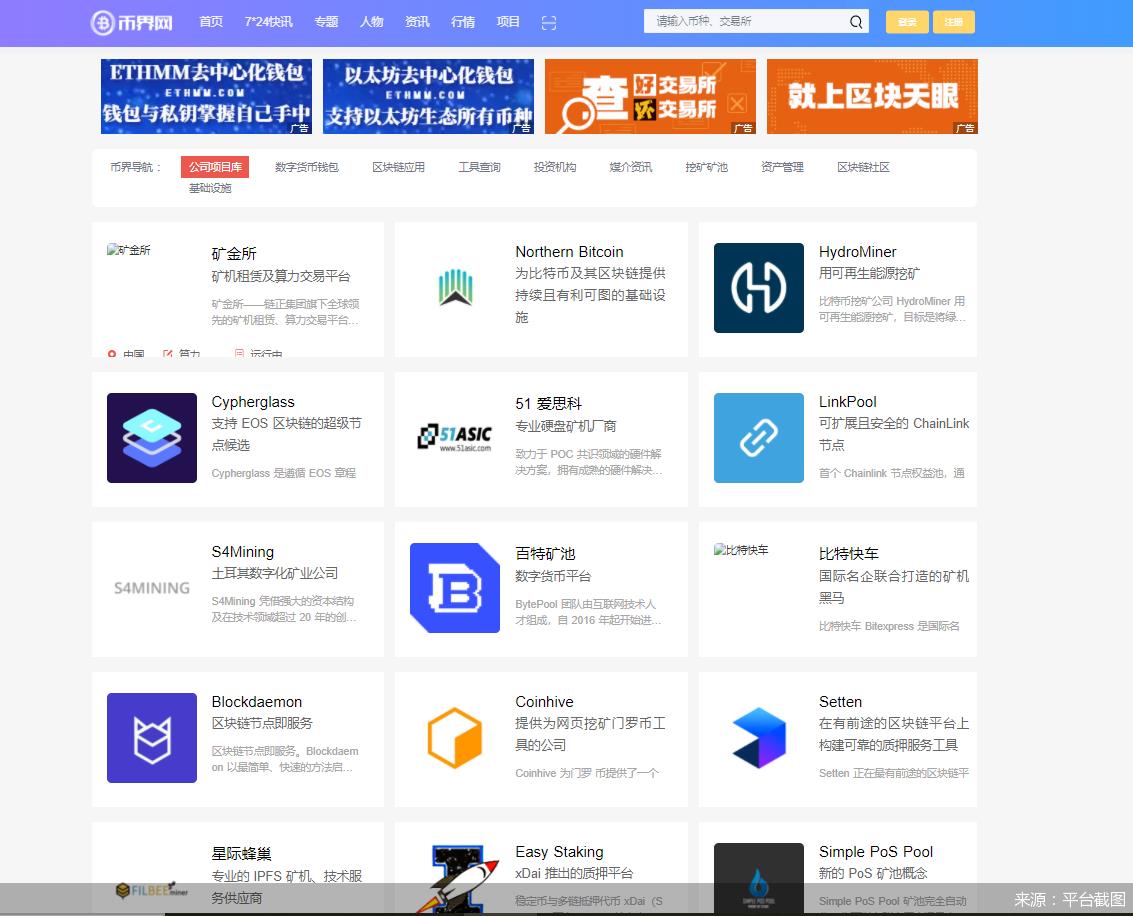1133x916 pixels.
Task: Click the Coinhive hexagon logo
Action: (x=455, y=738)
